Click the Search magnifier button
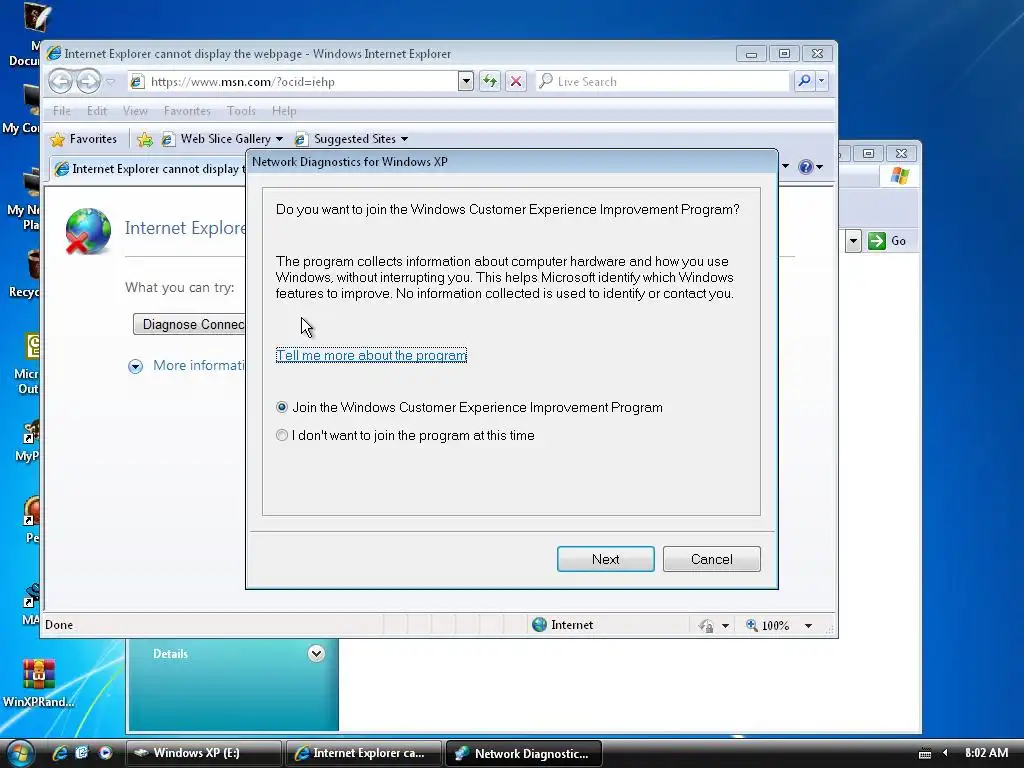1024x768 pixels. pyautogui.click(x=804, y=81)
